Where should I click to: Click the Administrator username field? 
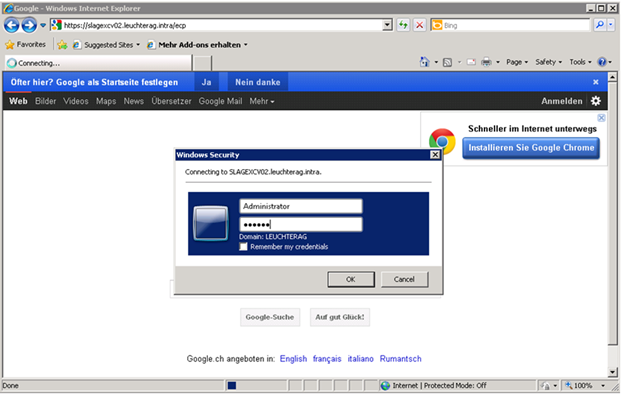[x=301, y=206]
